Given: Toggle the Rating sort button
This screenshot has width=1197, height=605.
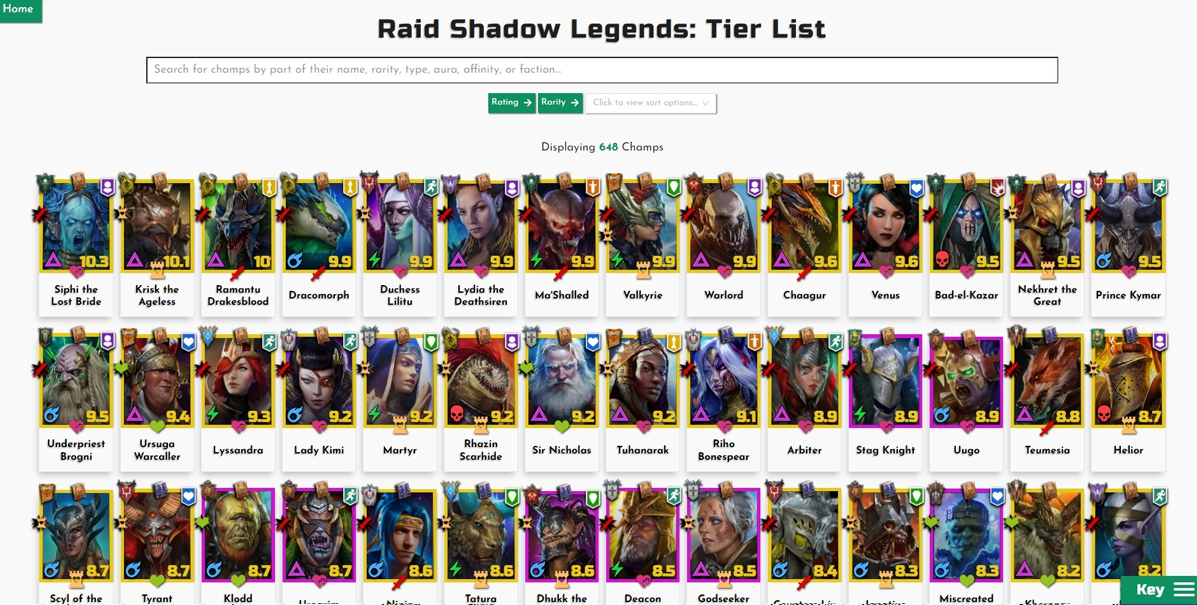Looking at the screenshot, I should click(511, 103).
